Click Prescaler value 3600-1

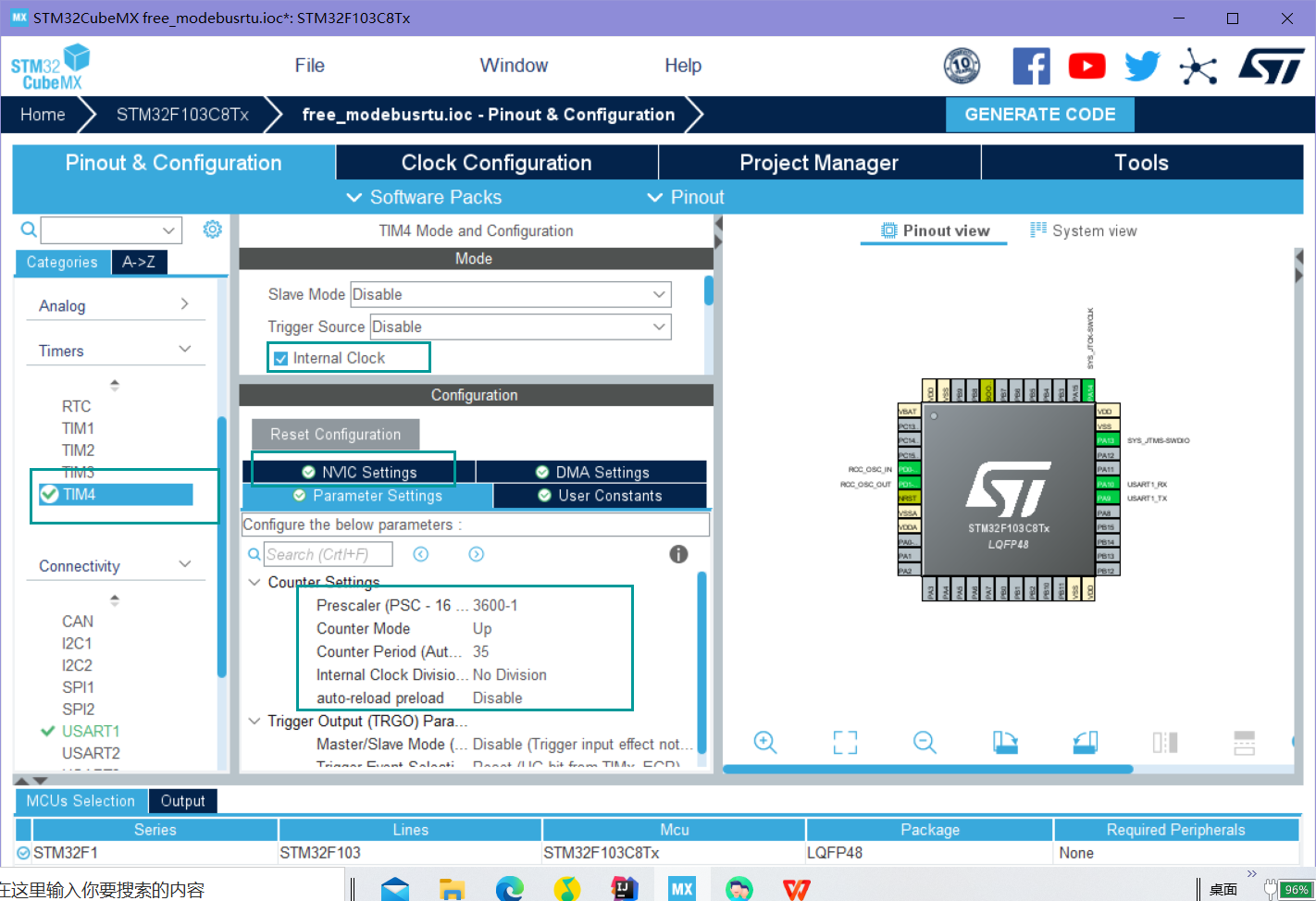[x=495, y=605]
